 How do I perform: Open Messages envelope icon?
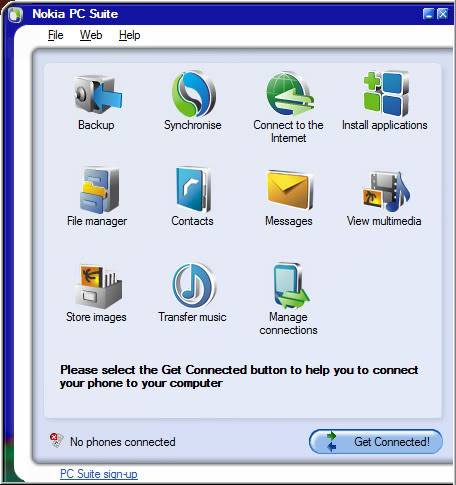coord(289,190)
